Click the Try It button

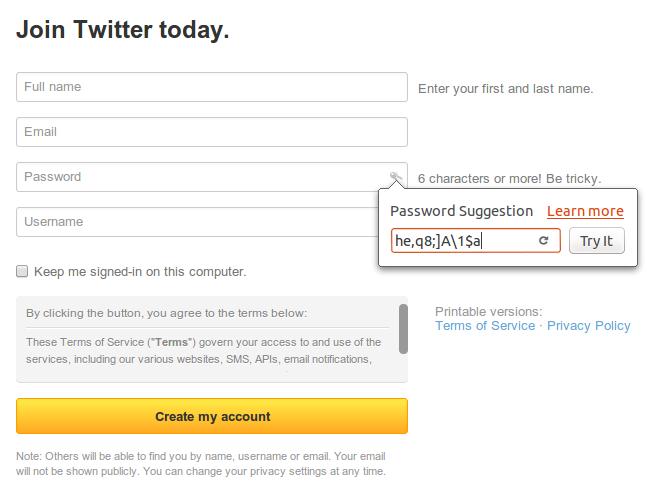coord(597,241)
